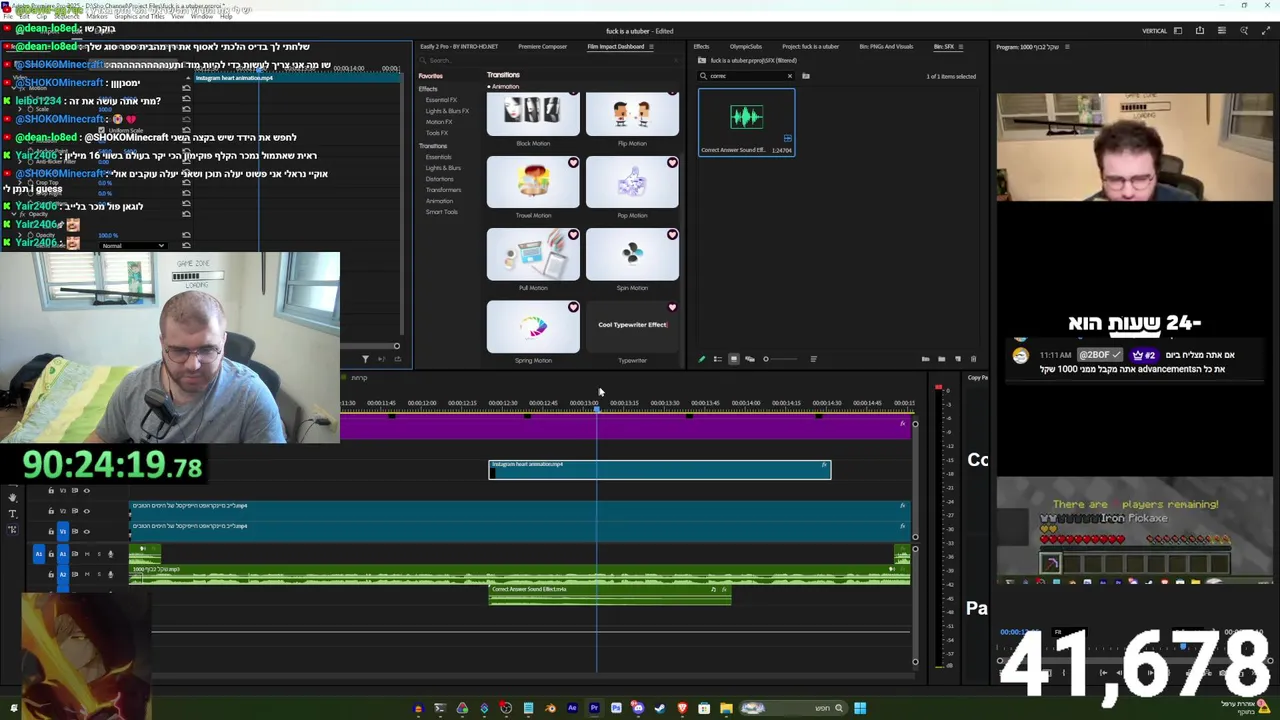
Task: Open Brave browser from the taskbar
Action: pyautogui.click(x=682, y=708)
